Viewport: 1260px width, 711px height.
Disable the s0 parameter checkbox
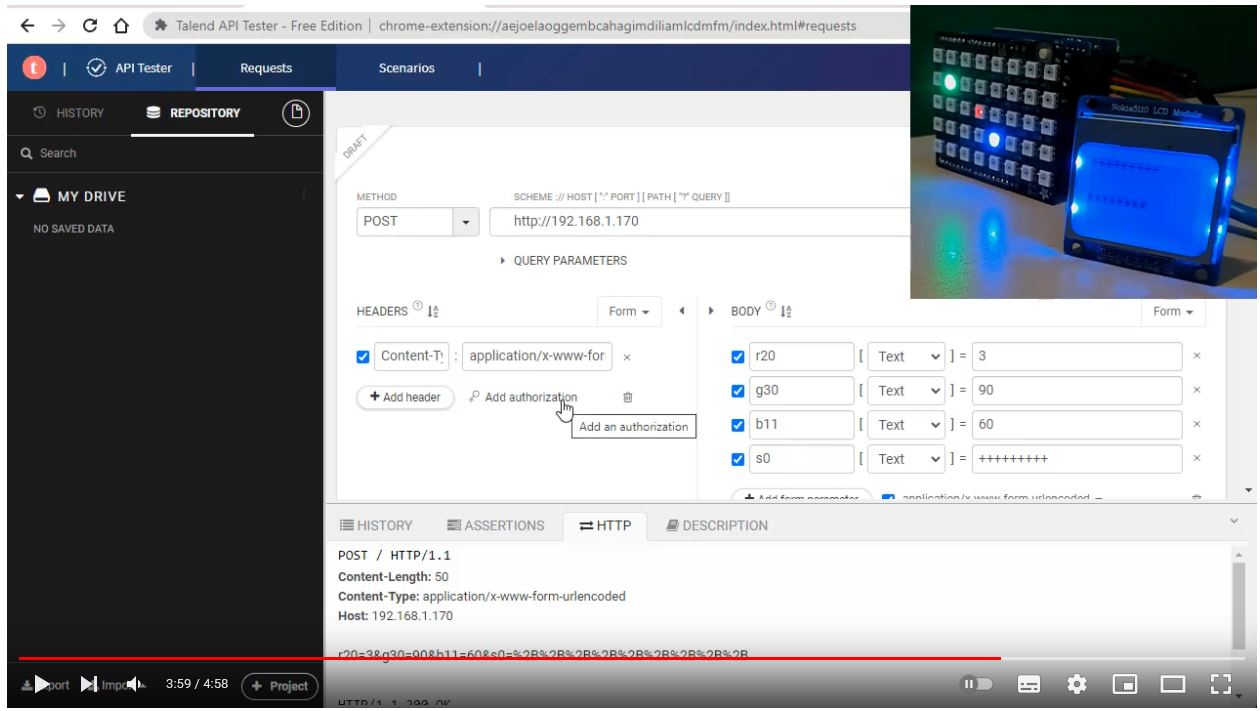[738, 459]
